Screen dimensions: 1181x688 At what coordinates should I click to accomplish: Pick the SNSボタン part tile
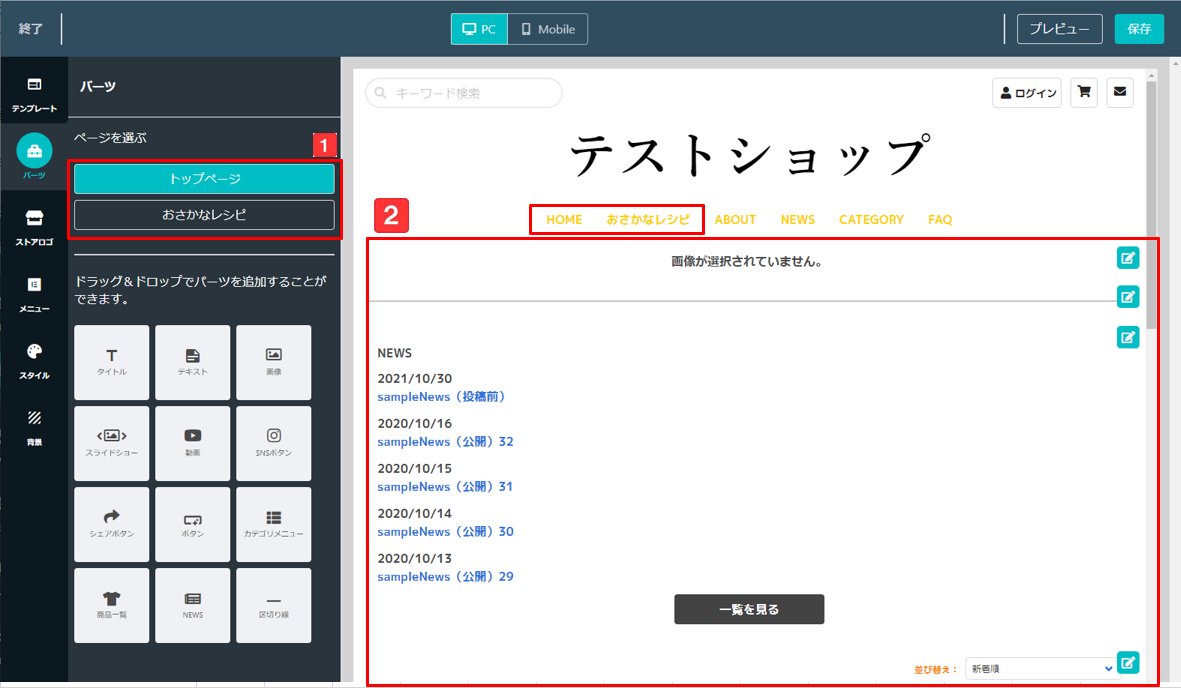(x=273, y=443)
